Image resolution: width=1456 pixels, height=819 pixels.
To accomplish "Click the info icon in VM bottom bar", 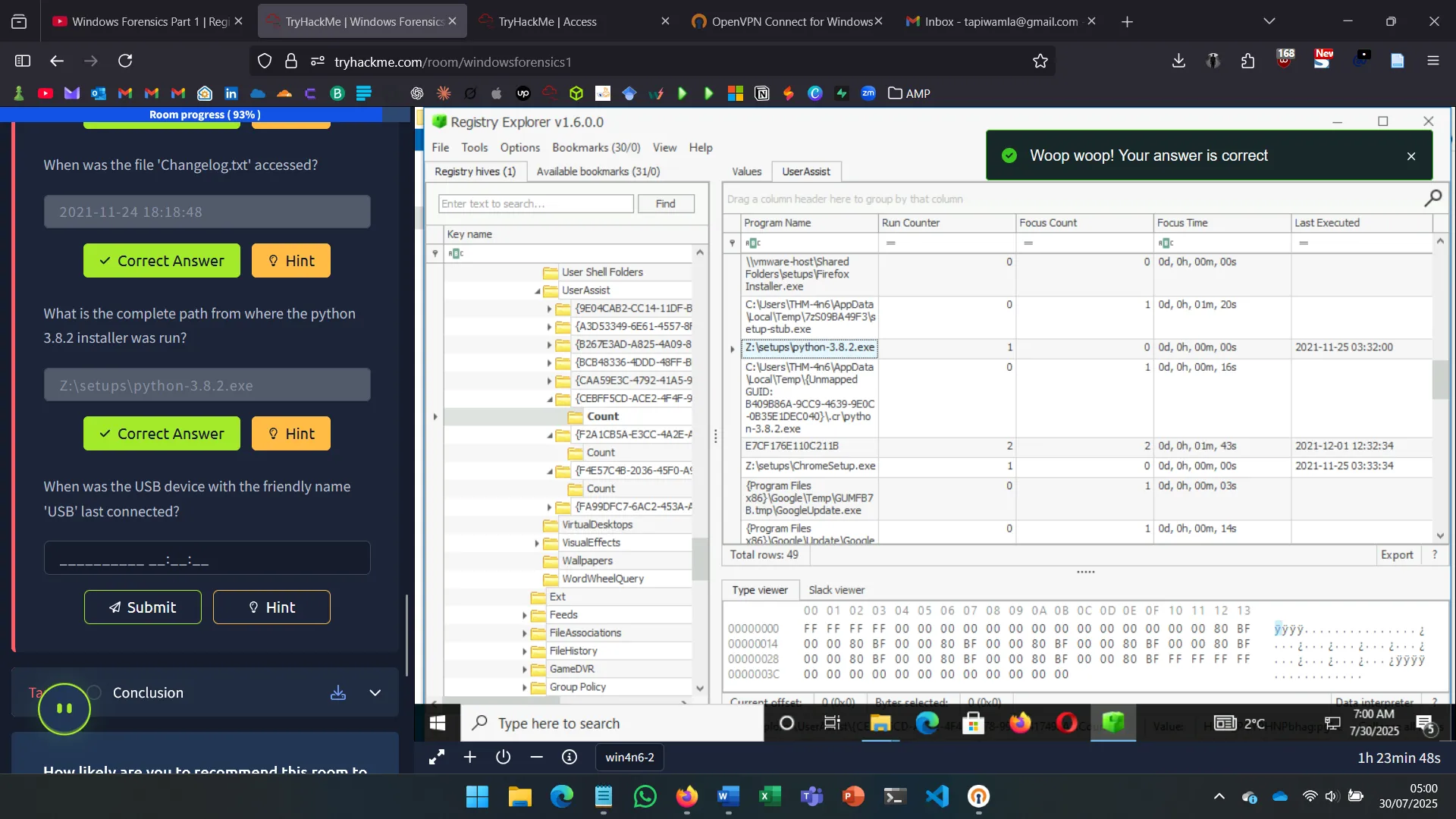I will pos(570,757).
